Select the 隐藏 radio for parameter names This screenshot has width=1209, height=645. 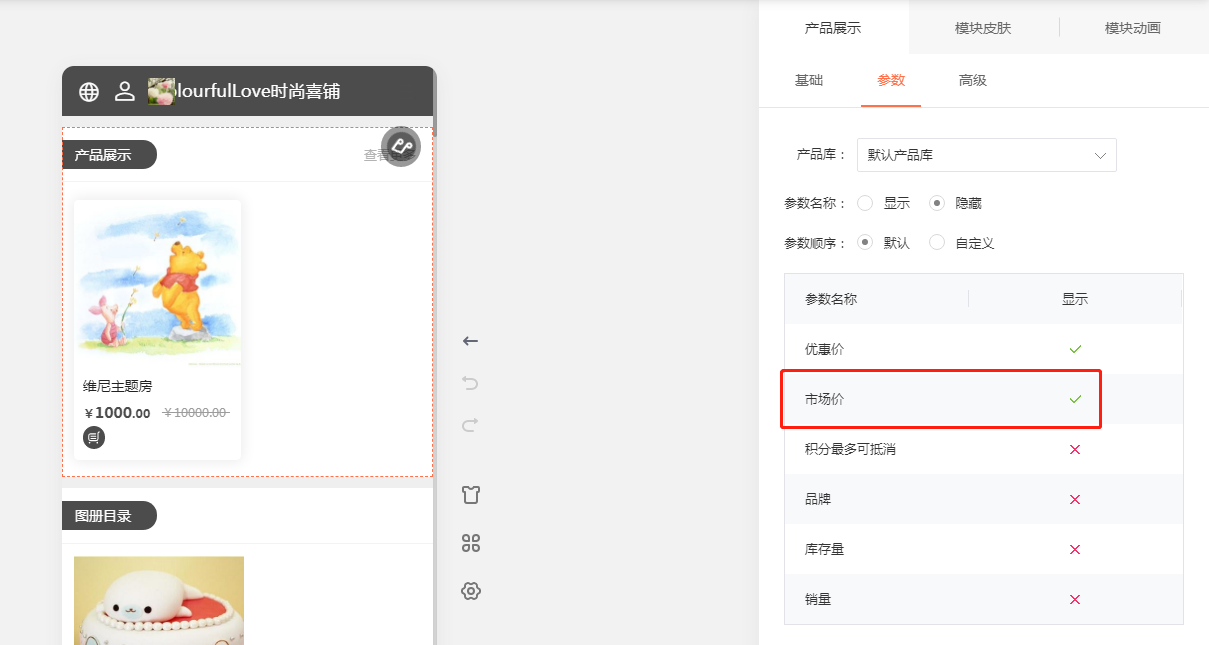coord(937,203)
